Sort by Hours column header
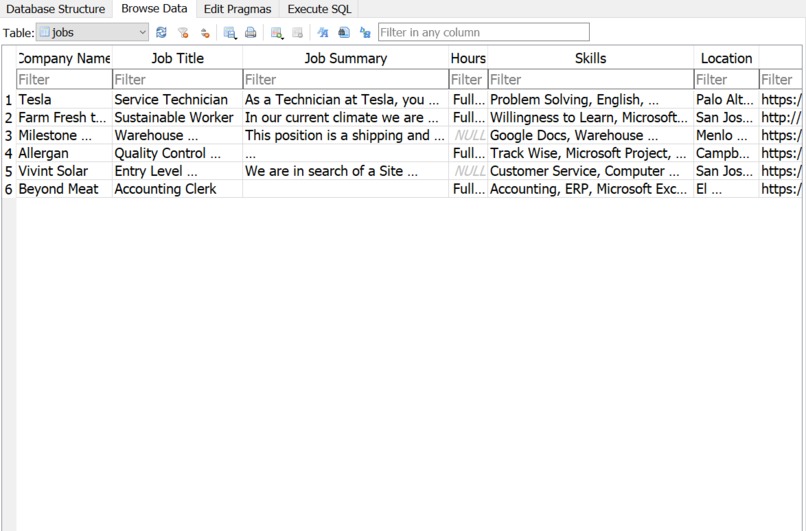This screenshot has width=806, height=531. click(x=468, y=58)
